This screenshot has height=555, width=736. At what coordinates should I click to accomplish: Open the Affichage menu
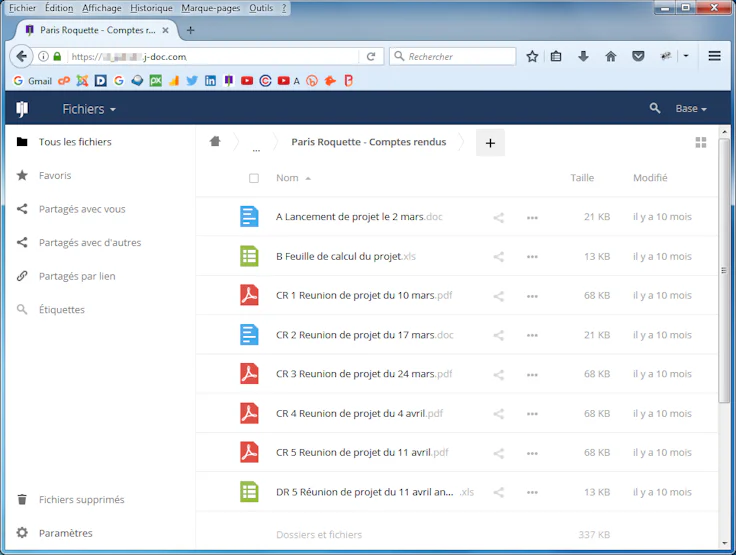(x=101, y=8)
